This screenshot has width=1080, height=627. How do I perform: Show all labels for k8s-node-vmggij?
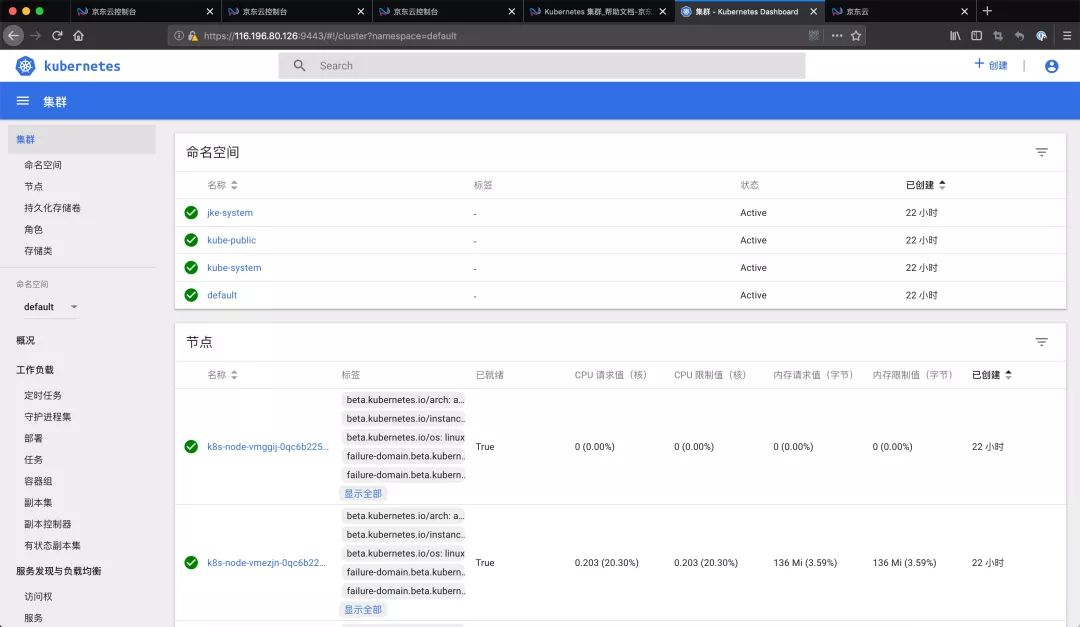[x=363, y=494]
